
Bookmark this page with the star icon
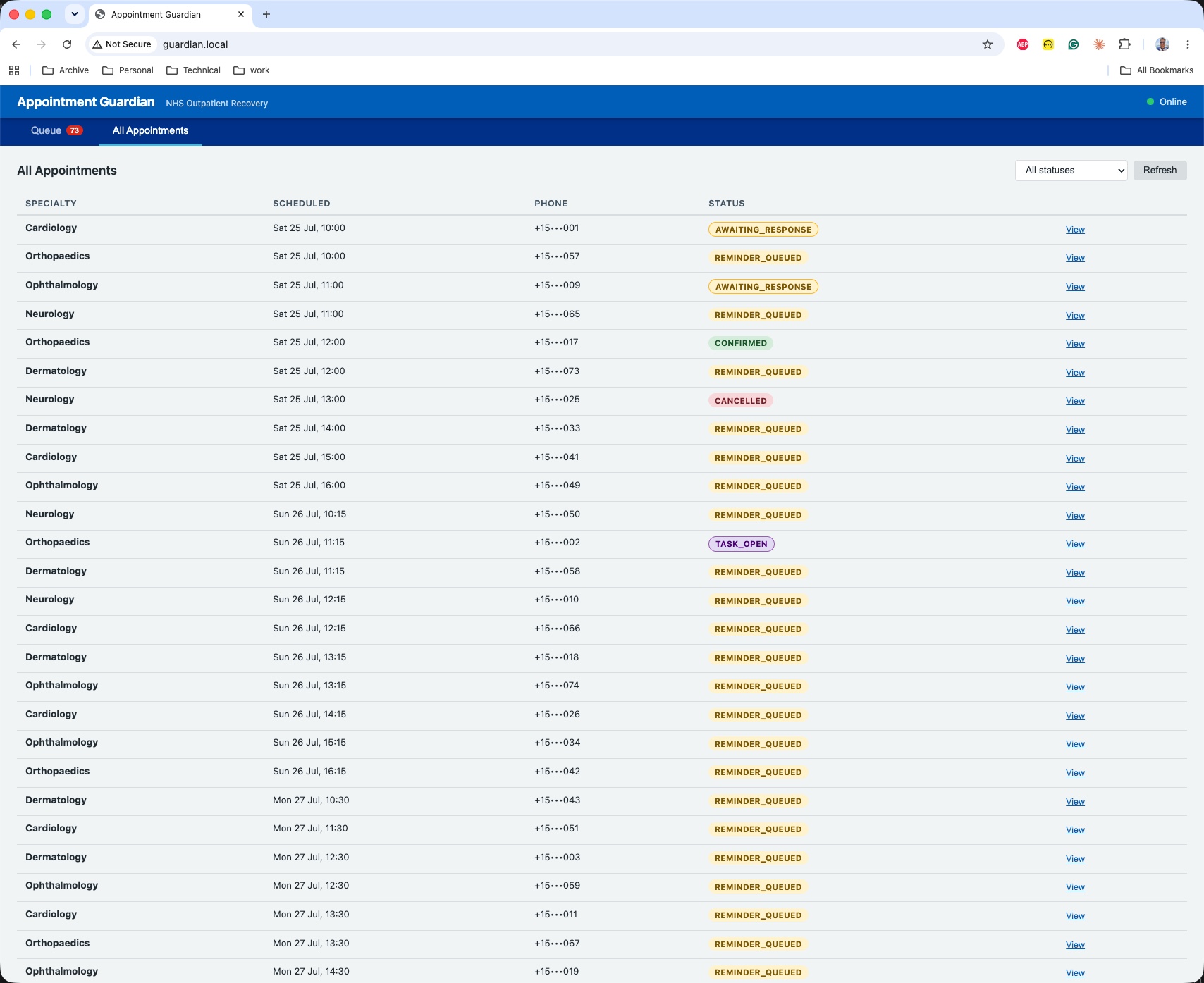pos(988,44)
